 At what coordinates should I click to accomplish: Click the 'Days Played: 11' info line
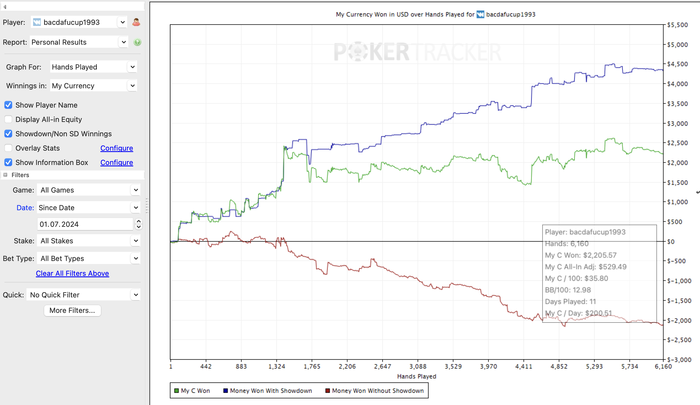pos(570,302)
